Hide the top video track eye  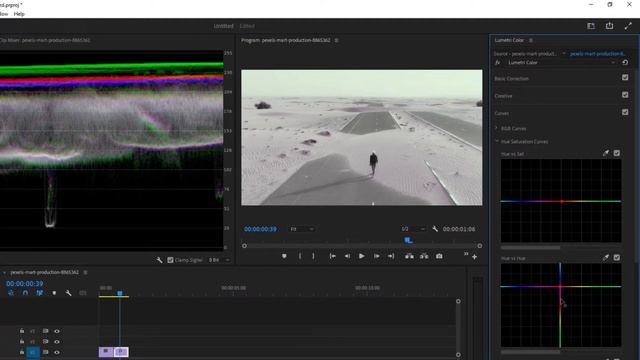[x=57, y=331]
